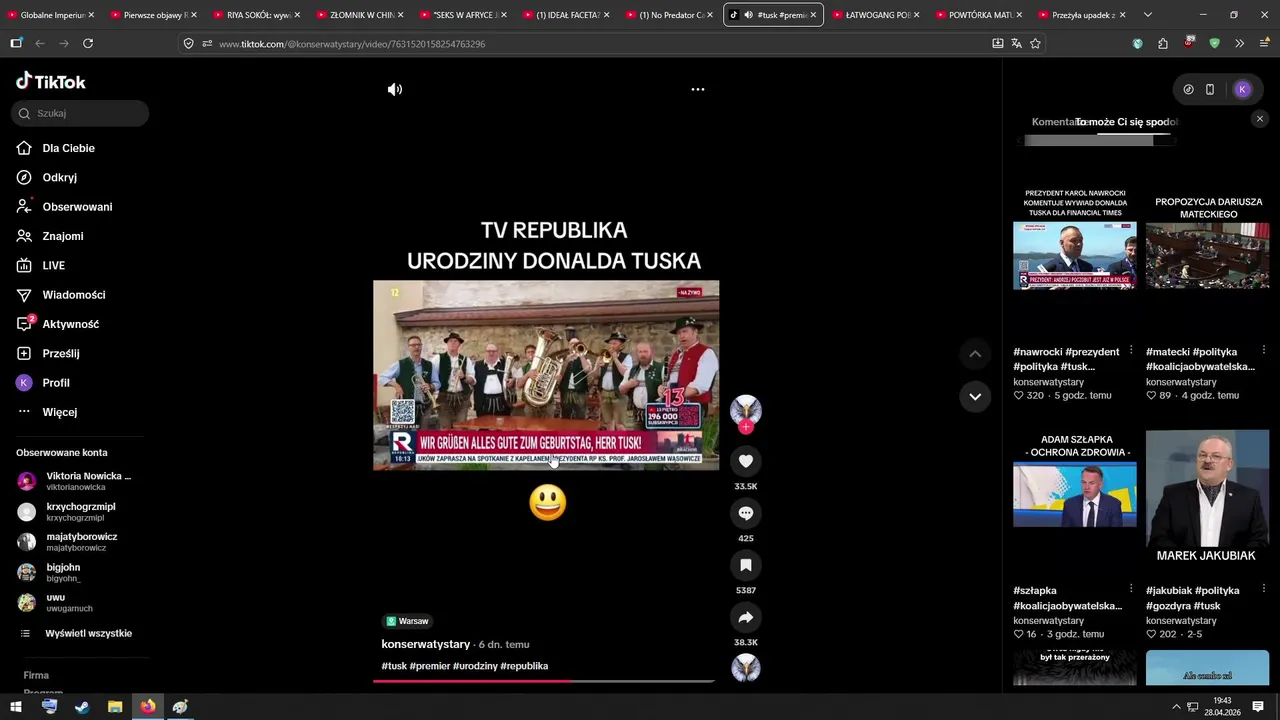Click the Firma footer link

point(36,675)
